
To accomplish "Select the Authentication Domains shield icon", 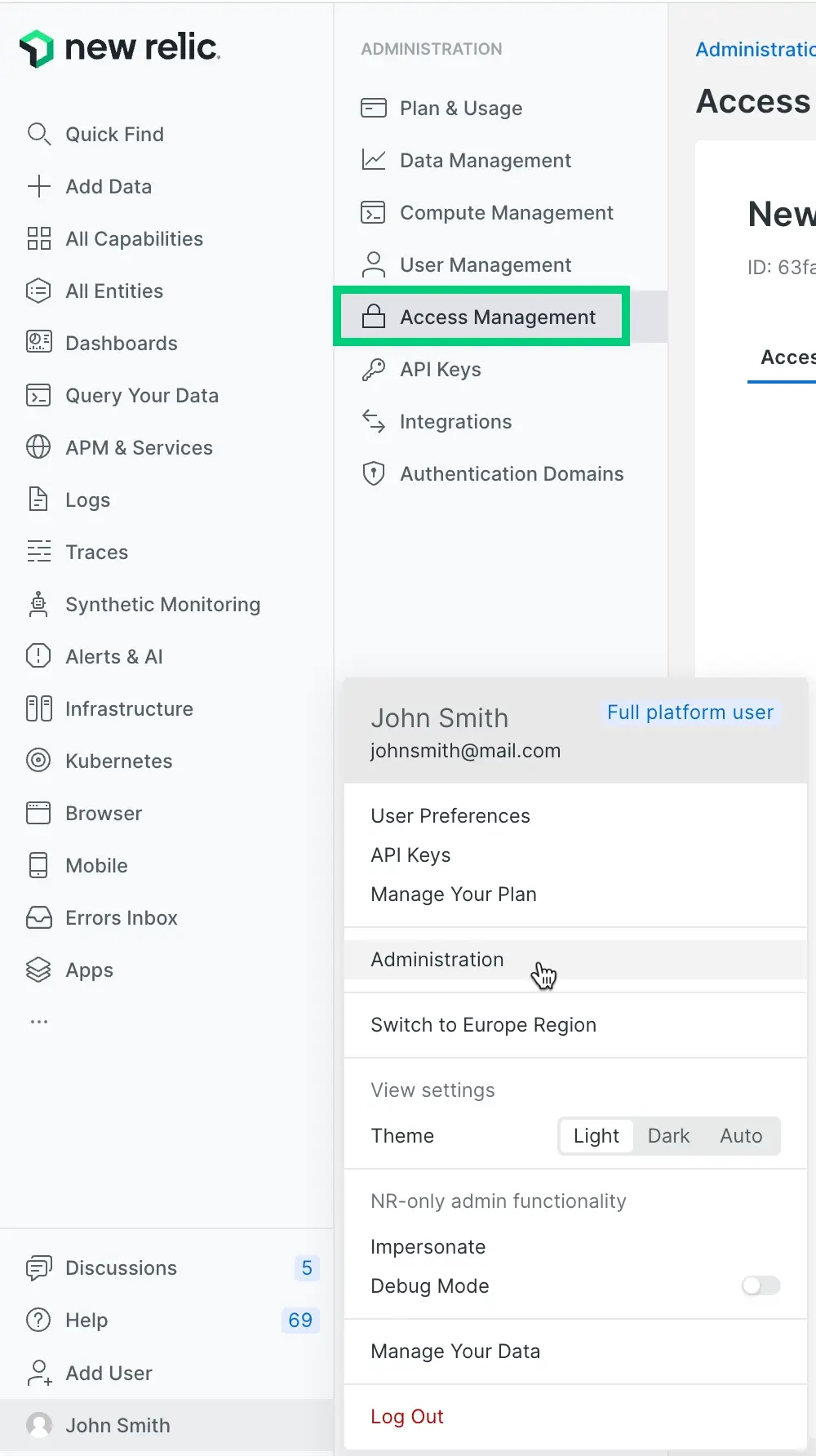I will 373,473.
